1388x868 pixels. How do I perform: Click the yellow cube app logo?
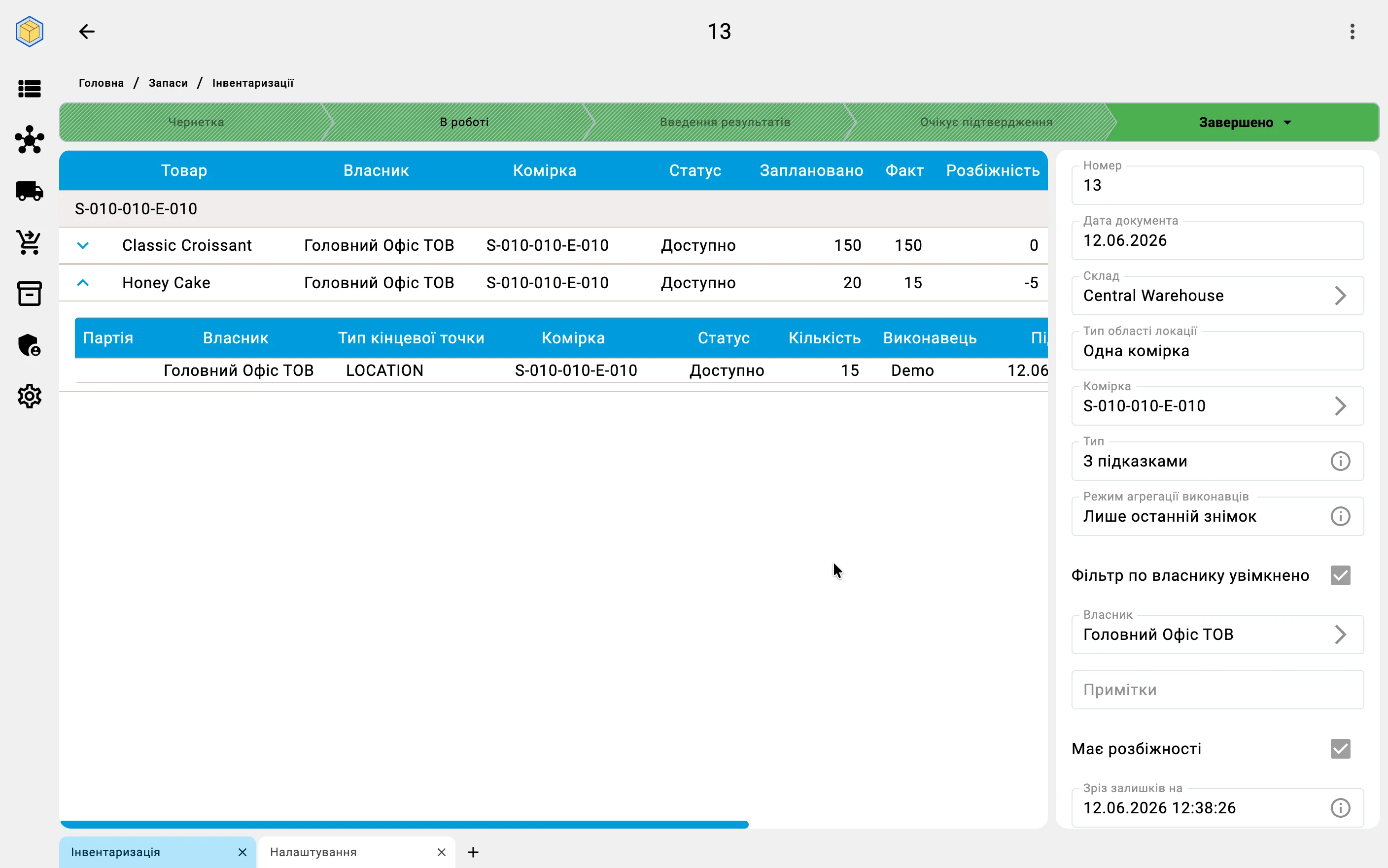click(29, 31)
